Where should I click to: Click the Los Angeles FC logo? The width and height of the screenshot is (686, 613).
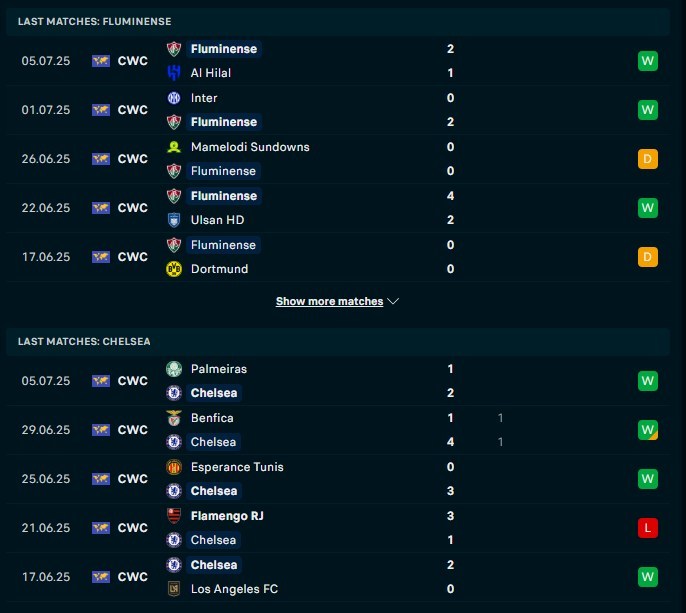click(x=174, y=588)
